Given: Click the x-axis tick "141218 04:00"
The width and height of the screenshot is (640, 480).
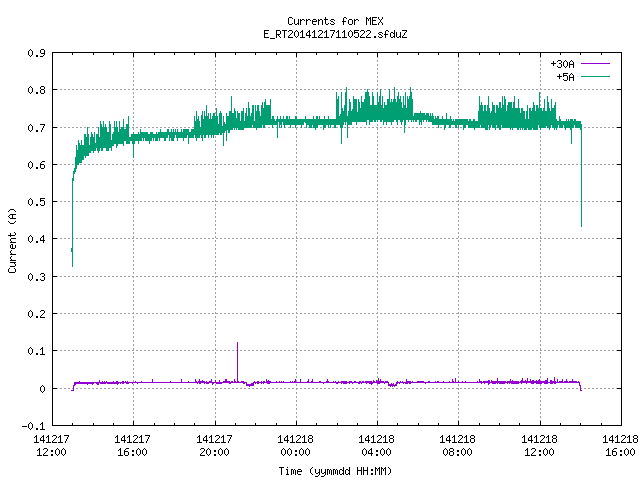Looking at the screenshot, I should tap(376, 445).
